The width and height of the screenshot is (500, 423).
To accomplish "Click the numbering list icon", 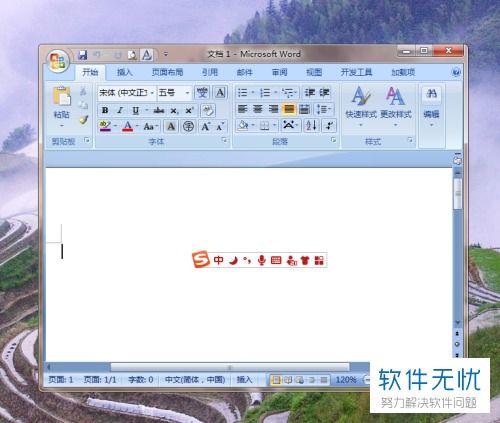I will (265, 92).
